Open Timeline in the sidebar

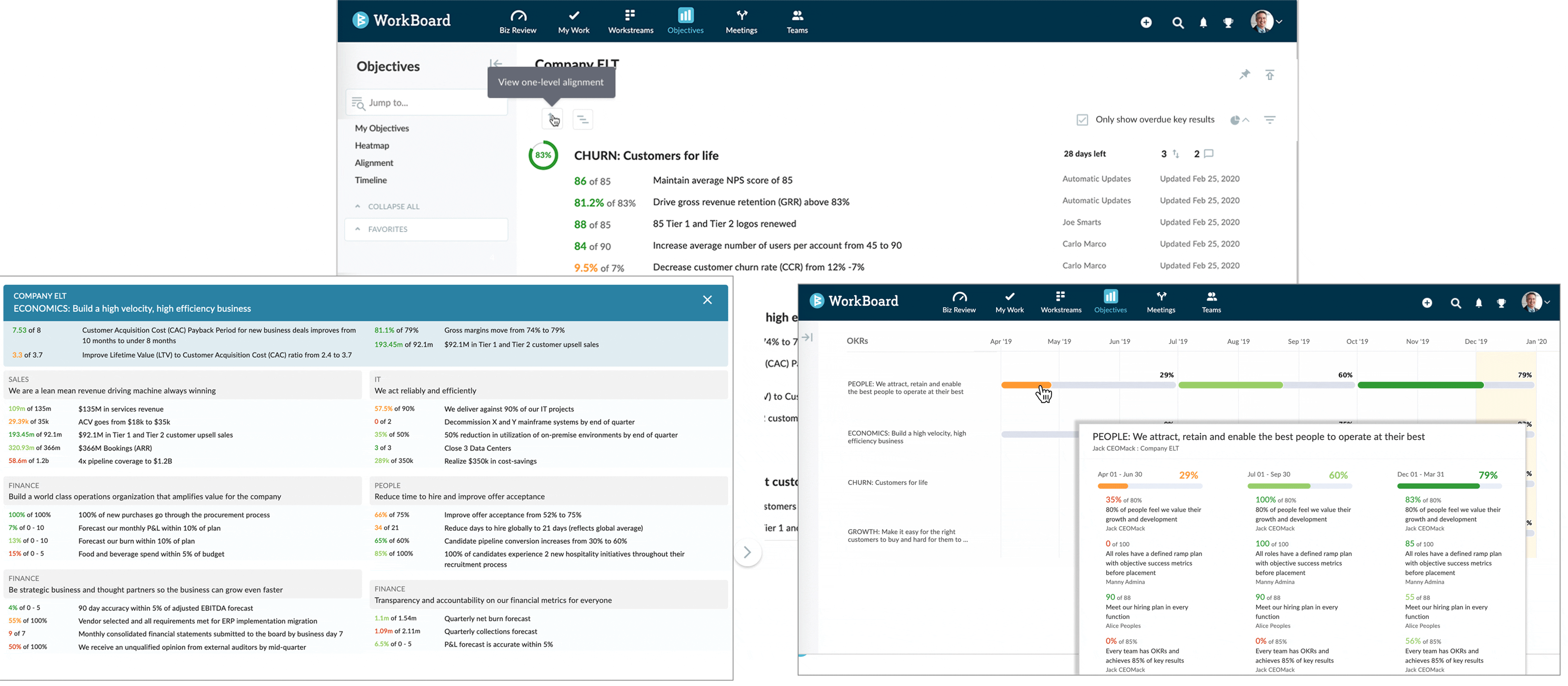pyautogui.click(x=371, y=180)
